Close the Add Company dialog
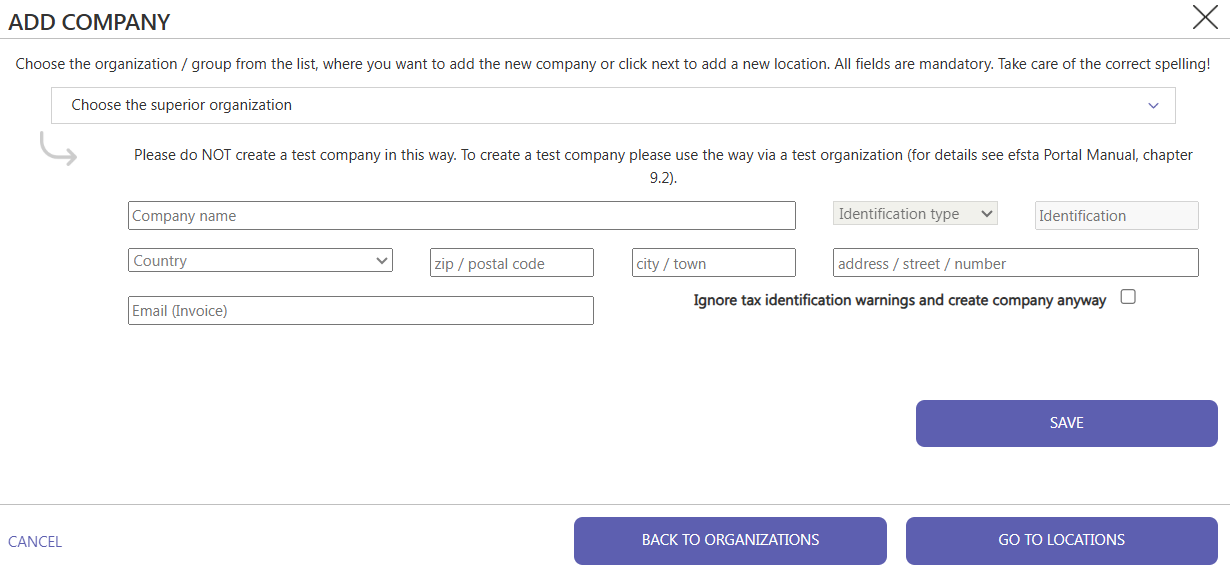This screenshot has width=1230, height=576. pos(1204,17)
